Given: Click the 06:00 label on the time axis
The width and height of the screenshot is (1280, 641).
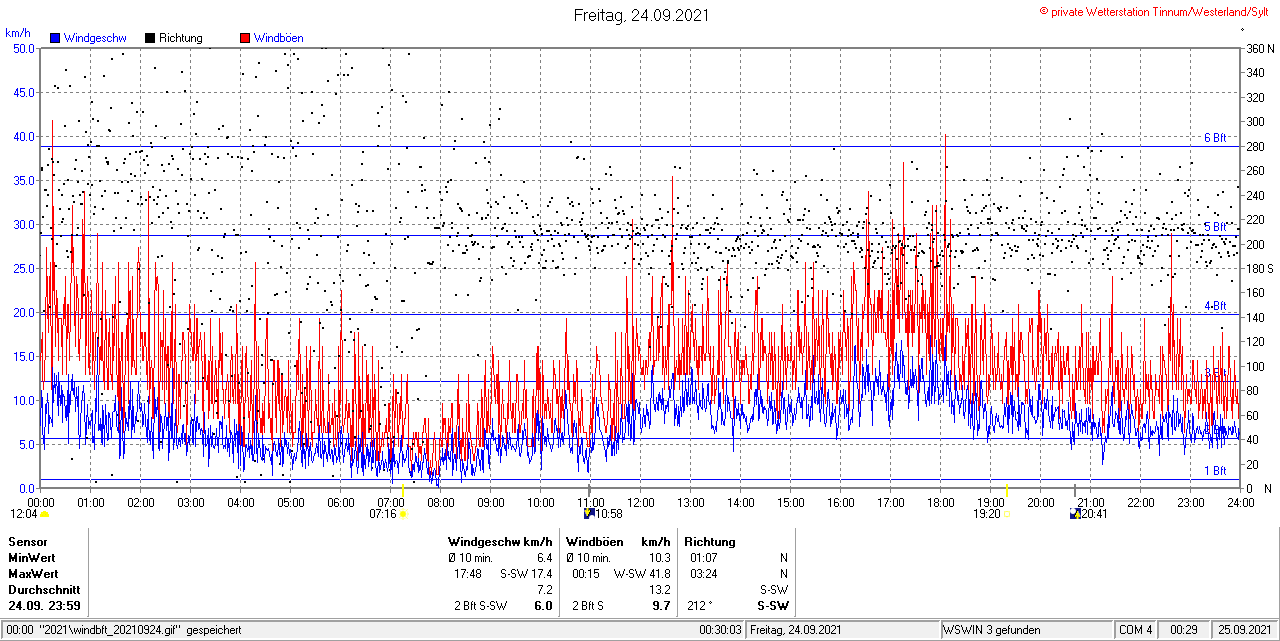Looking at the screenshot, I should click(340, 502).
